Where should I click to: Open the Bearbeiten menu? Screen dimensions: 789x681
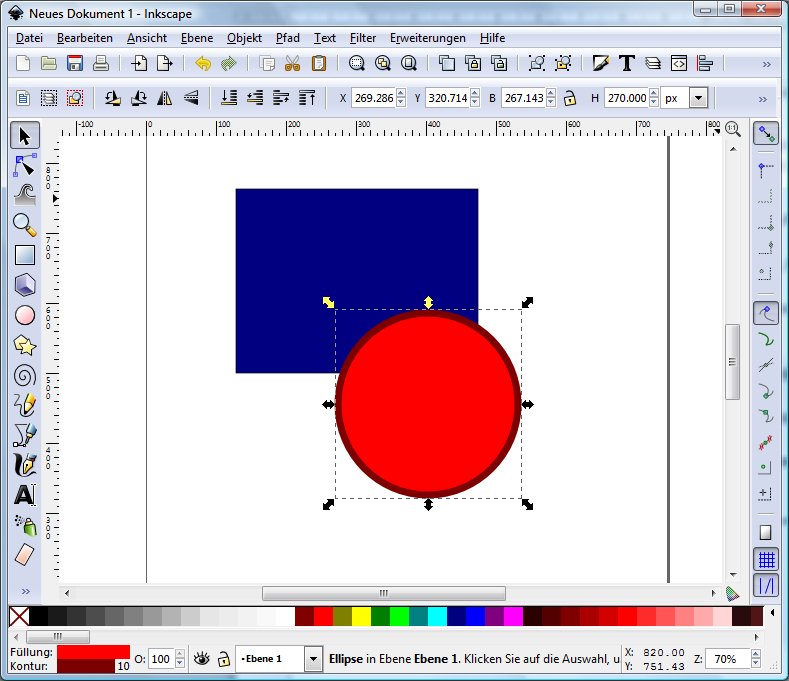(85, 38)
